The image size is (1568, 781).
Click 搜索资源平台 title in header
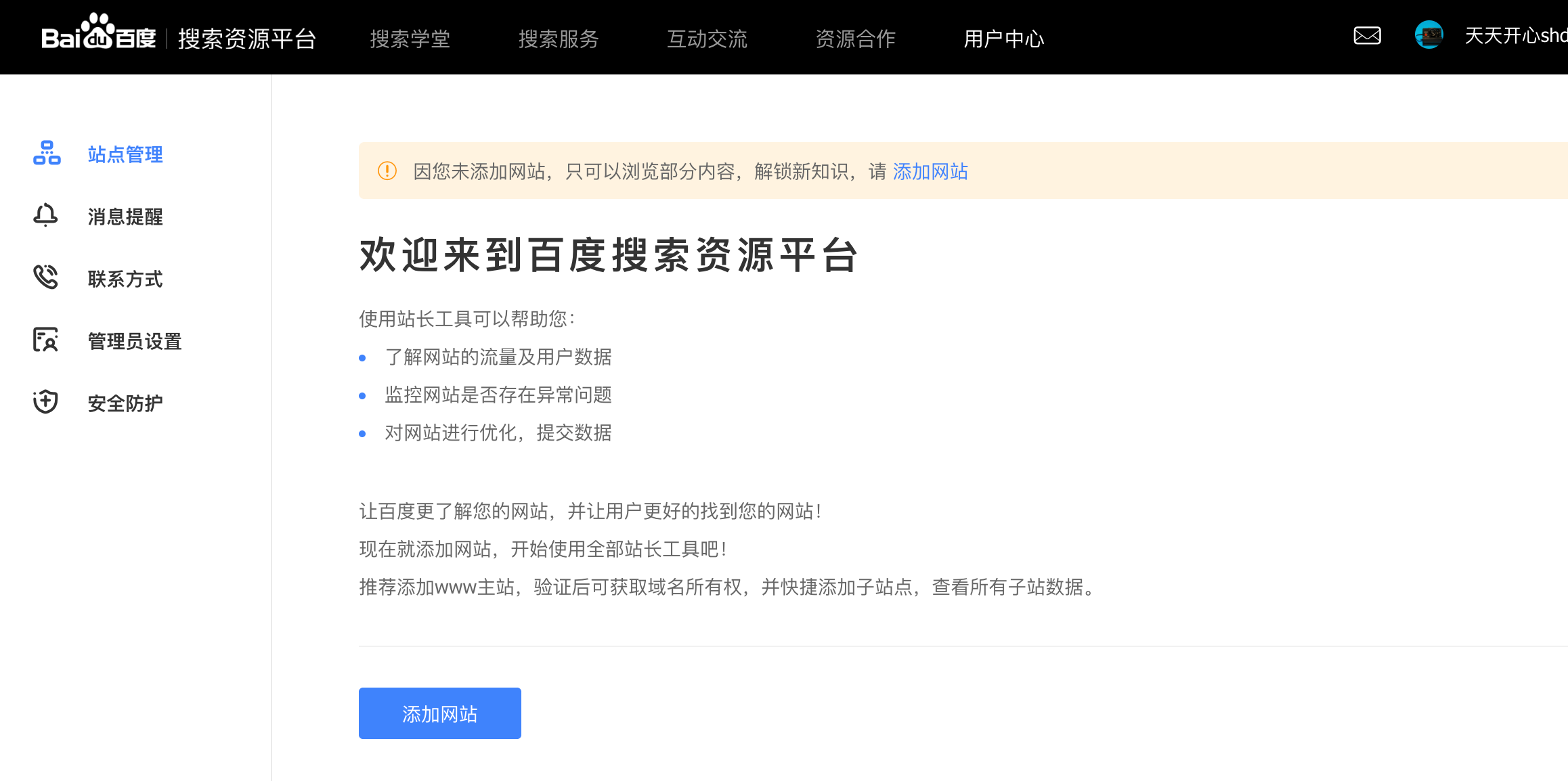[x=247, y=39]
